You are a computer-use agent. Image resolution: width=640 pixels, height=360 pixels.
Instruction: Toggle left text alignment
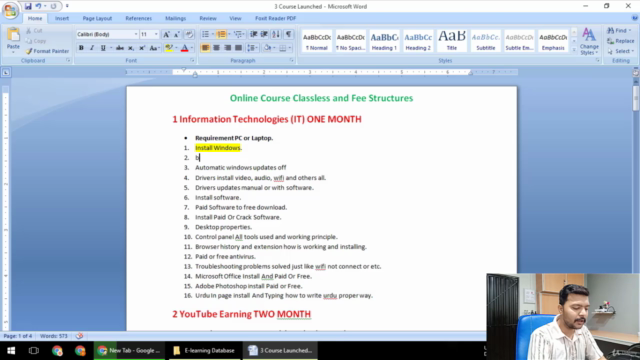(x=205, y=48)
